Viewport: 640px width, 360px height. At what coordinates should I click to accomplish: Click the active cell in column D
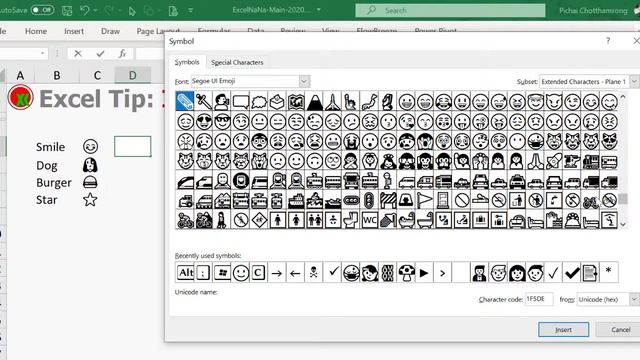pos(133,147)
